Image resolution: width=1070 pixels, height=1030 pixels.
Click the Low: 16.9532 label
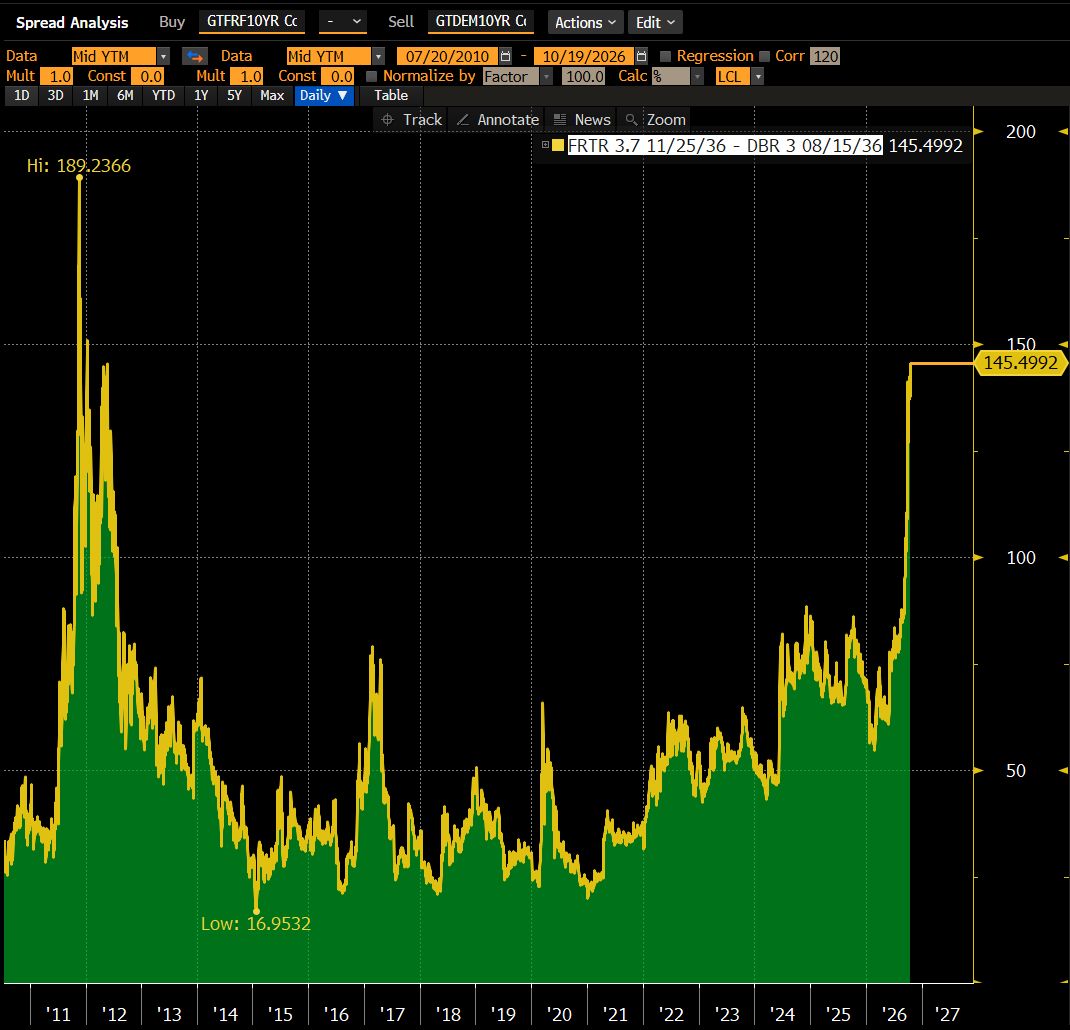(x=256, y=924)
